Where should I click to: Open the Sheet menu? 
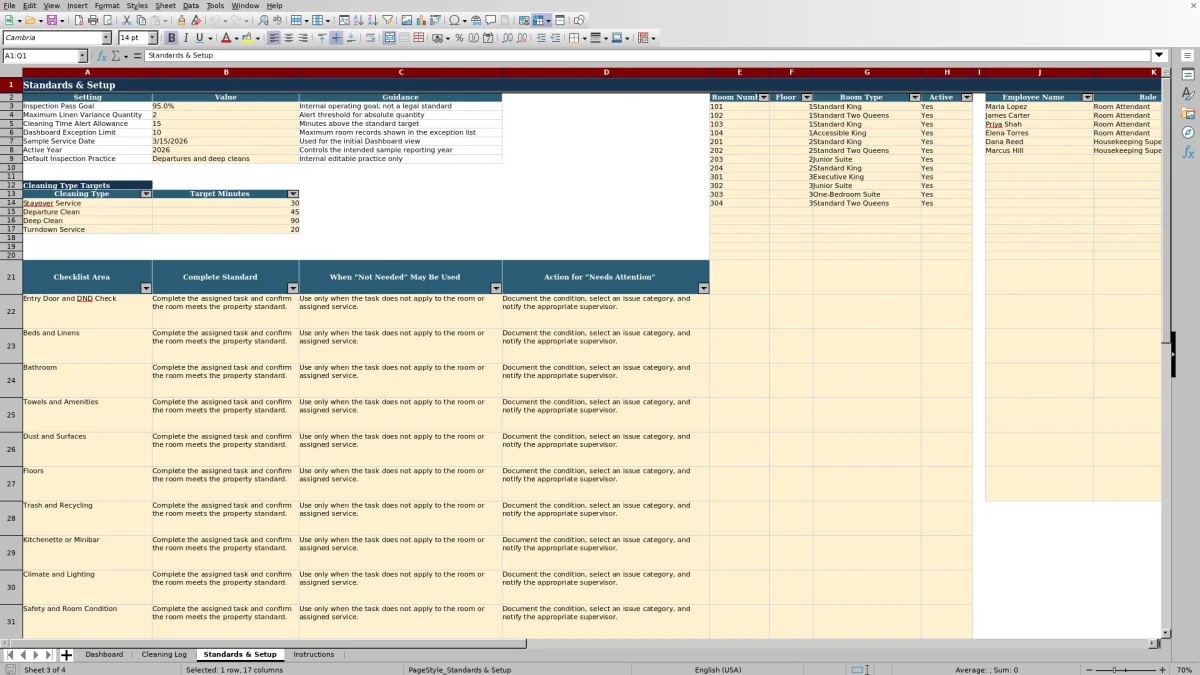pos(165,6)
